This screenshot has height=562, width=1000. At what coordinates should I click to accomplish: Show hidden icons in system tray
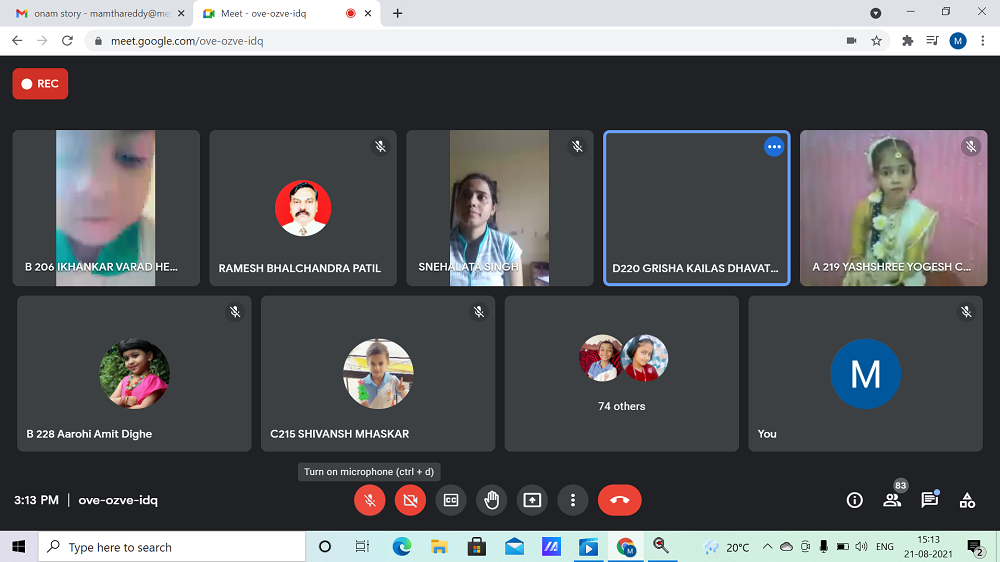pyautogui.click(x=767, y=547)
